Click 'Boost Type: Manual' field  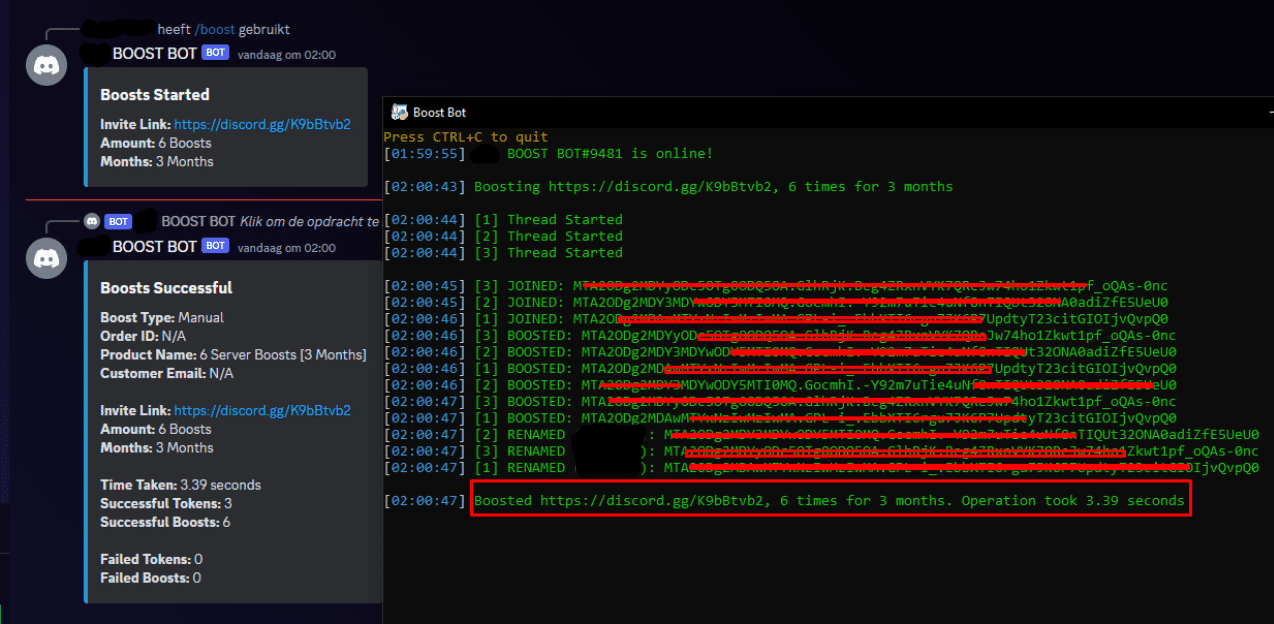[x=162, y=317]
